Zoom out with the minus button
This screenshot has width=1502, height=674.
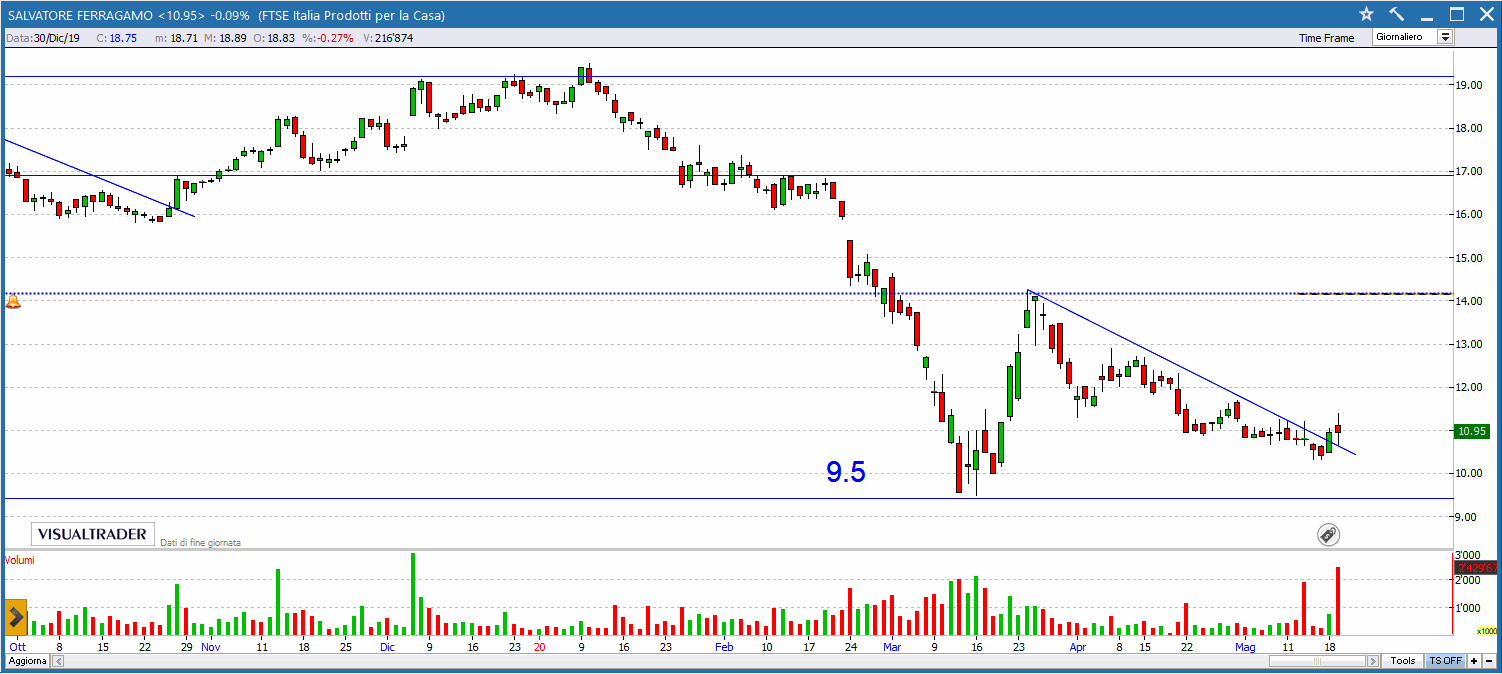click(x=1489, y=661)
